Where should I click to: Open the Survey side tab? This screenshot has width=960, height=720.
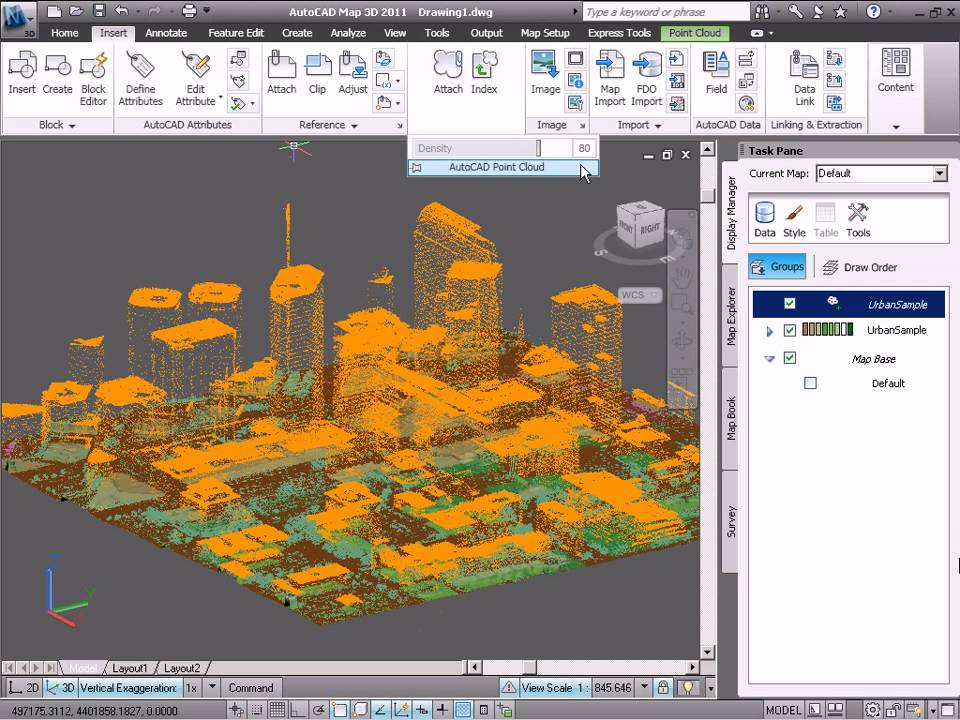(x=730, y=522)
